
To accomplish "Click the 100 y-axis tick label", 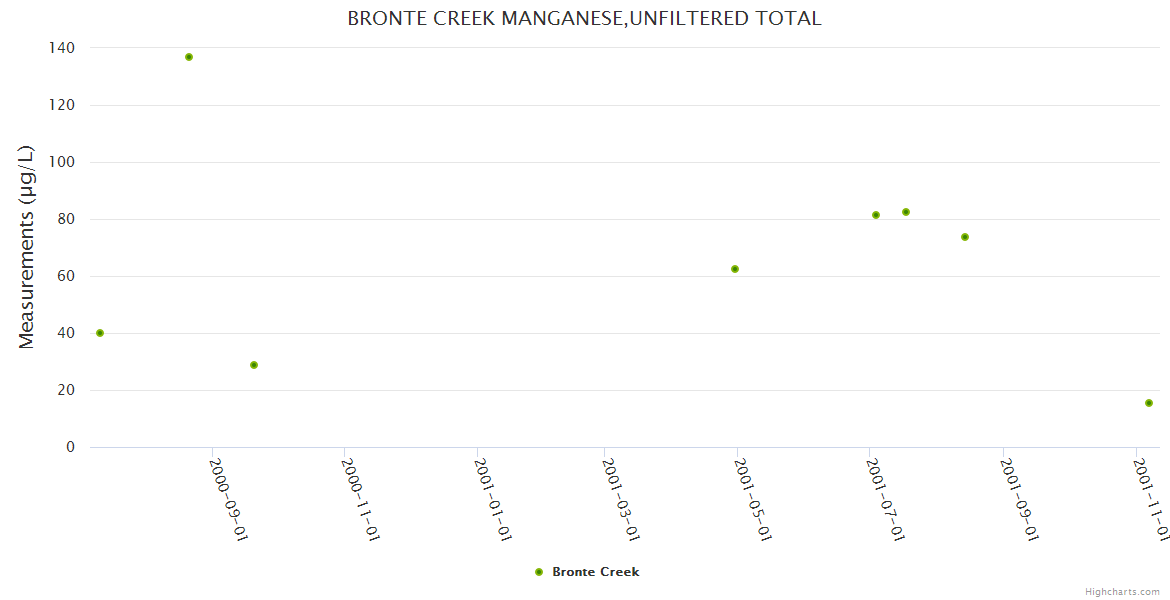I will (62, 162).
